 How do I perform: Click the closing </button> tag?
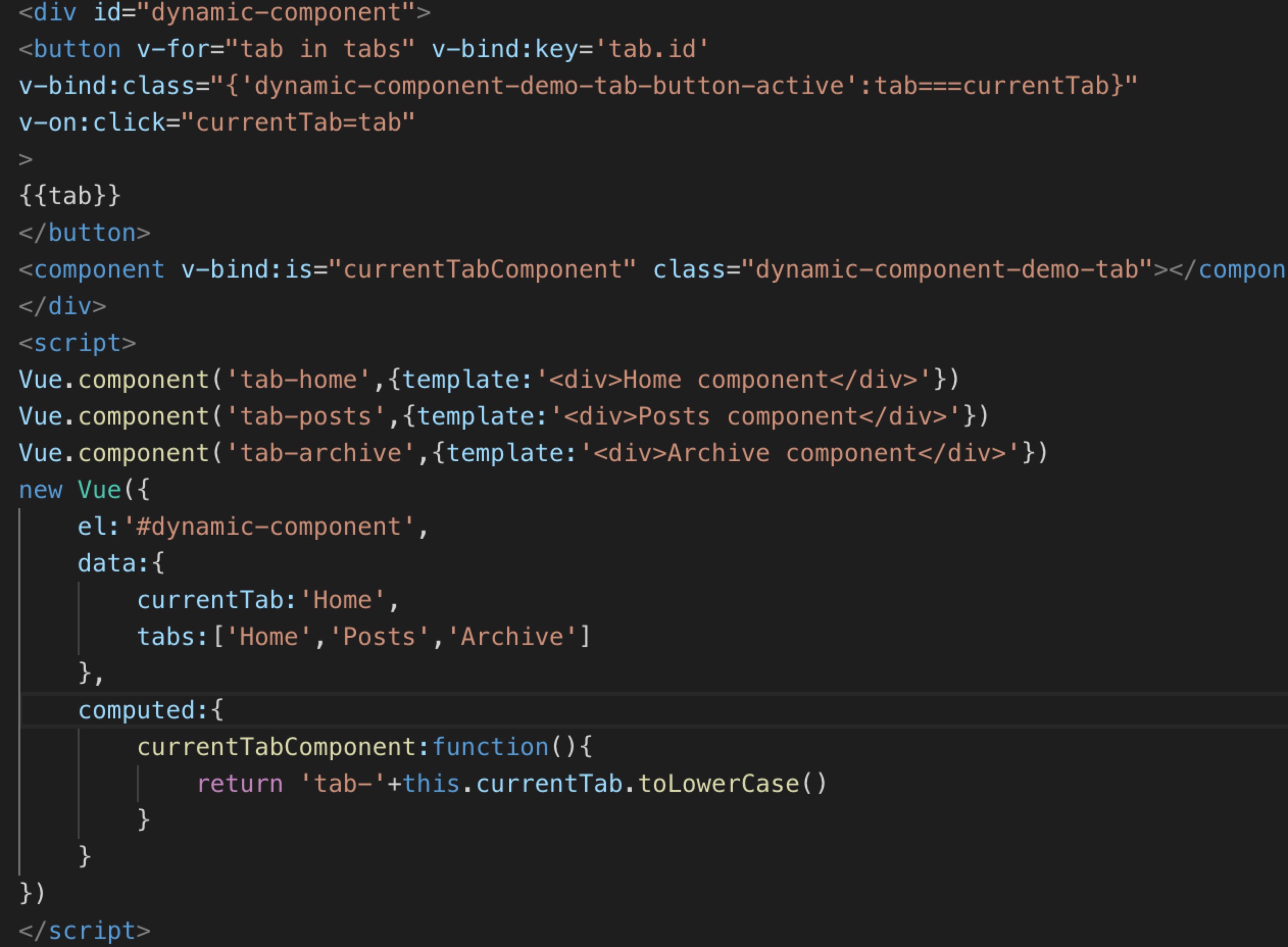(85, 233)
